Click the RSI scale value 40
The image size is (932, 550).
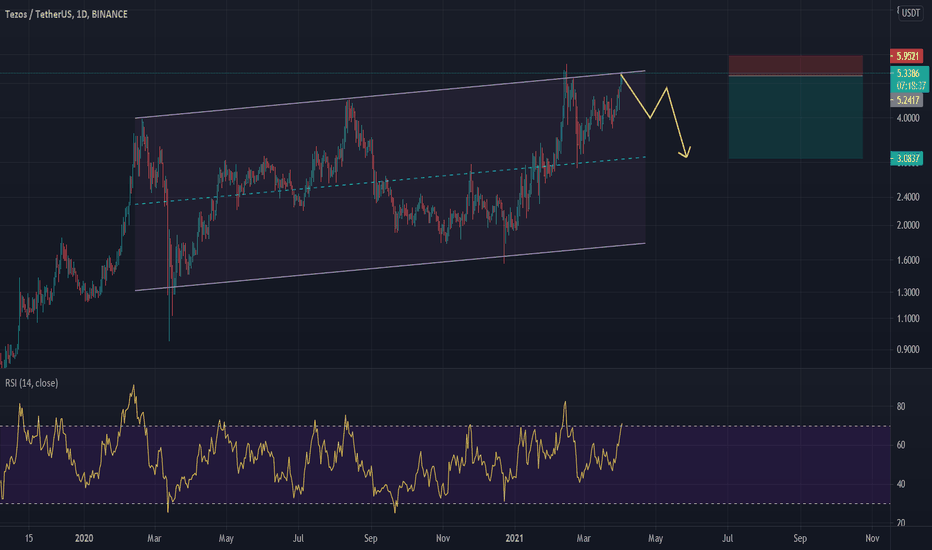(900, 484)
